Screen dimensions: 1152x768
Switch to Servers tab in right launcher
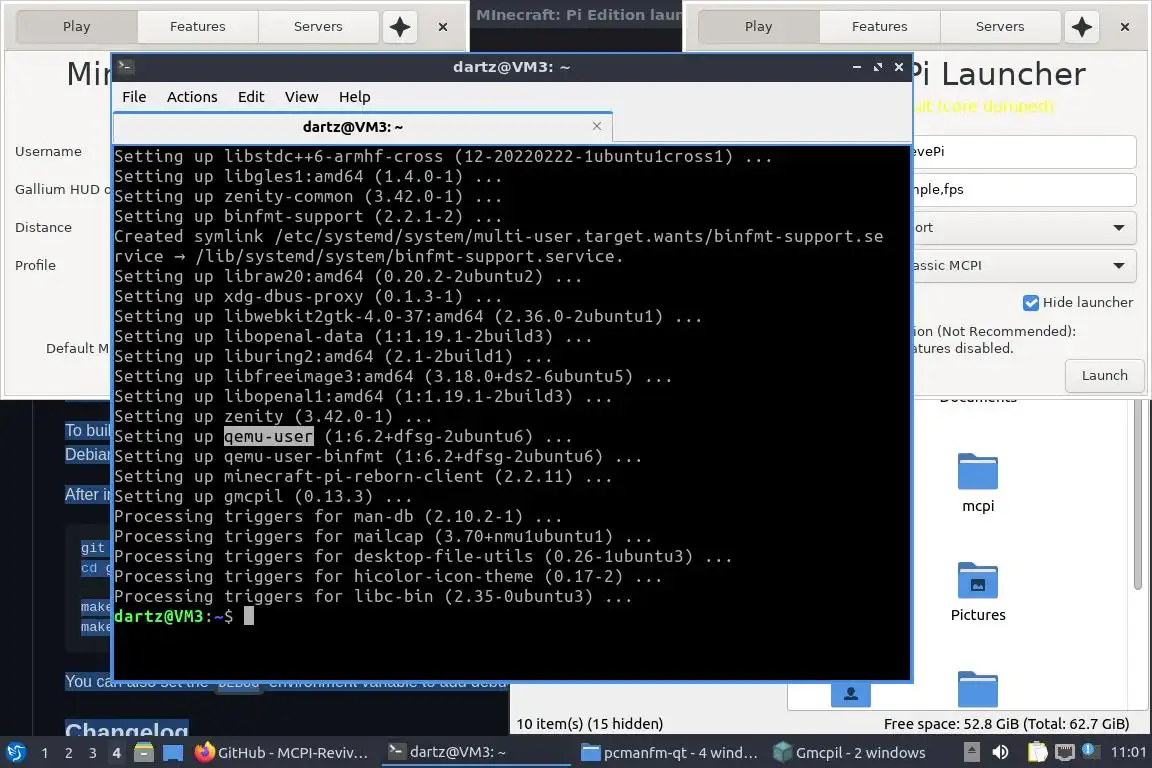1000,26
